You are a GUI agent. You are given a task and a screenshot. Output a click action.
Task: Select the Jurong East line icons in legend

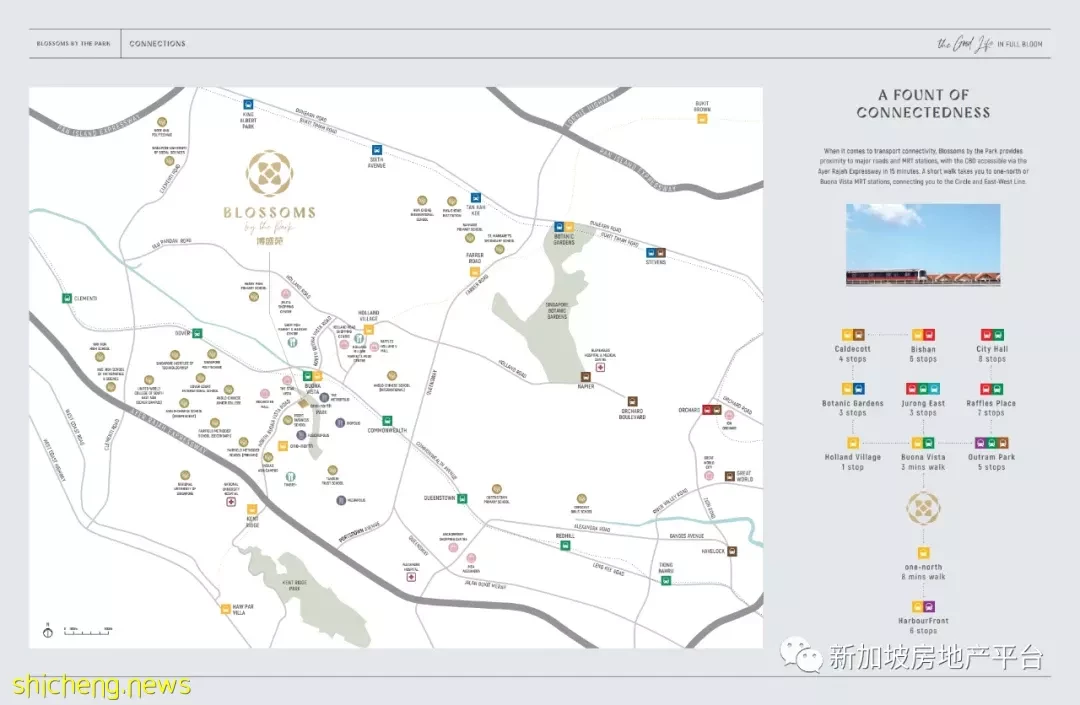tap(923, 389)
